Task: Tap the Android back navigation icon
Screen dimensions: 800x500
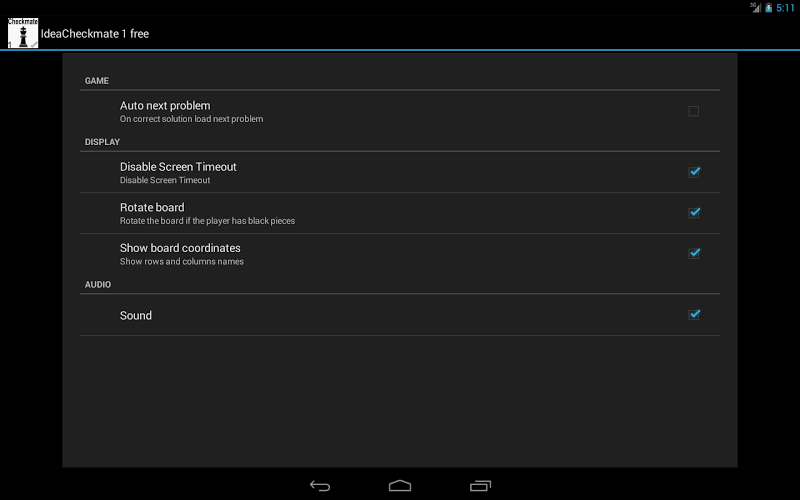Action: (320, 486)
